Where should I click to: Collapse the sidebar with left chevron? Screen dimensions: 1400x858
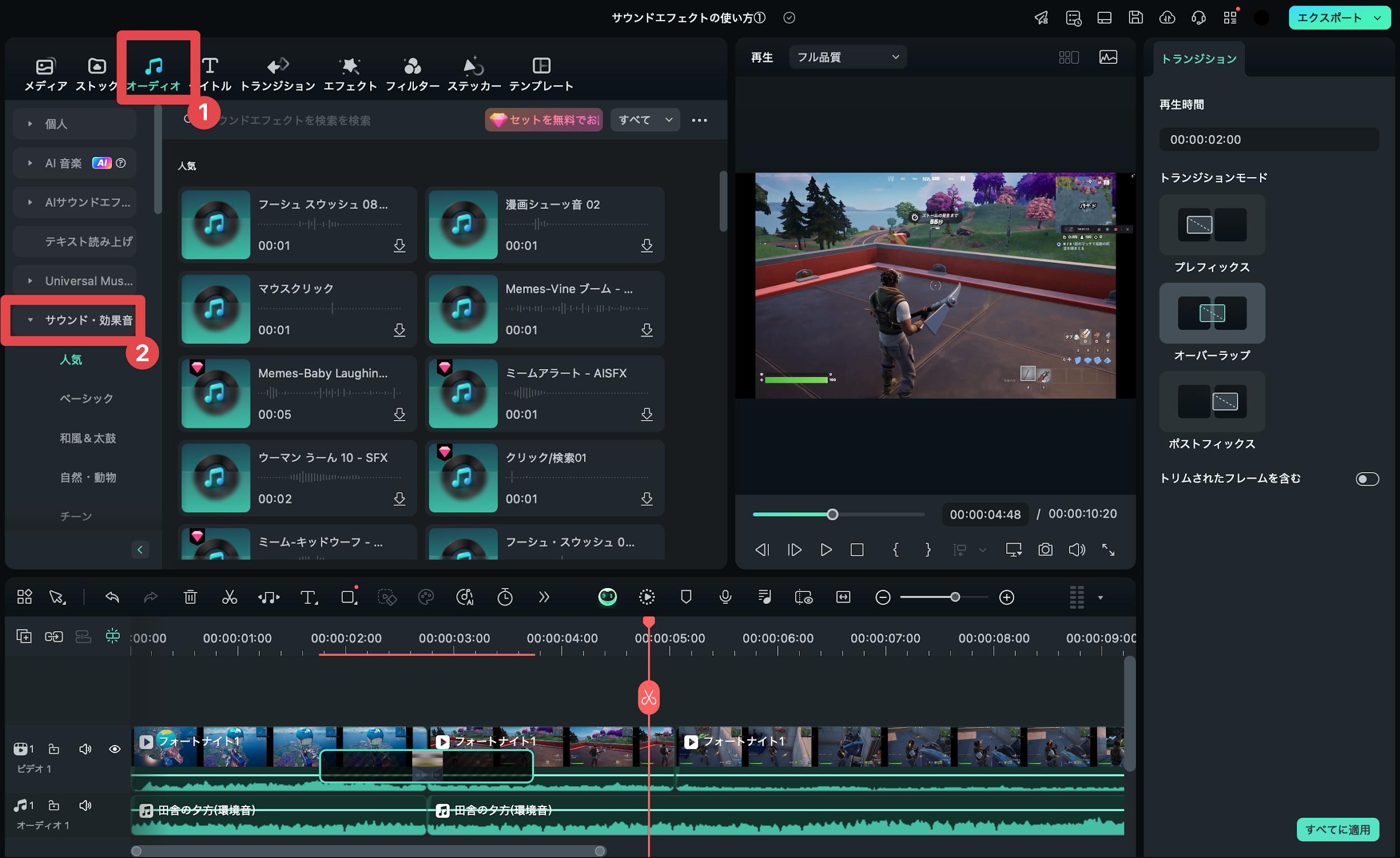(x=140, y=549)
